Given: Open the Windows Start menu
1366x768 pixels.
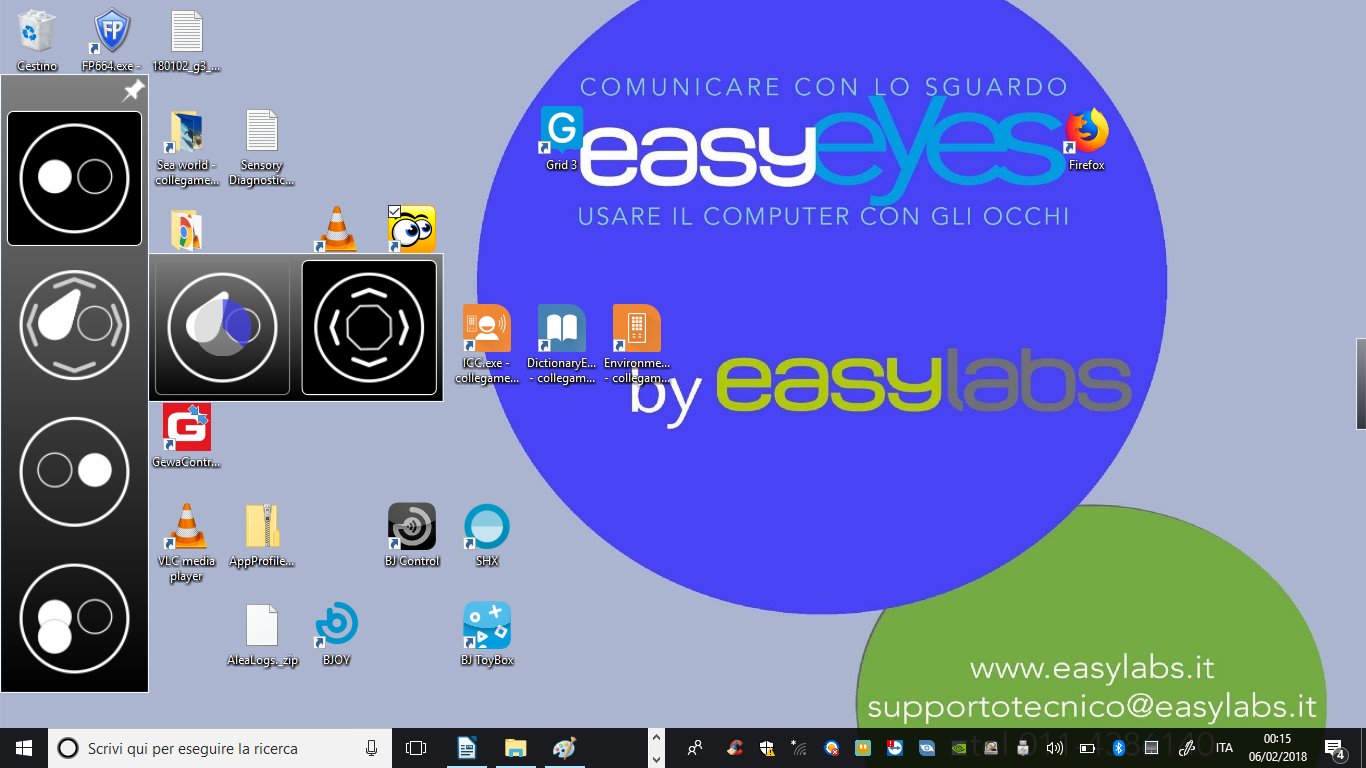Looking at the screenshot, I should (x=24, y=748).
